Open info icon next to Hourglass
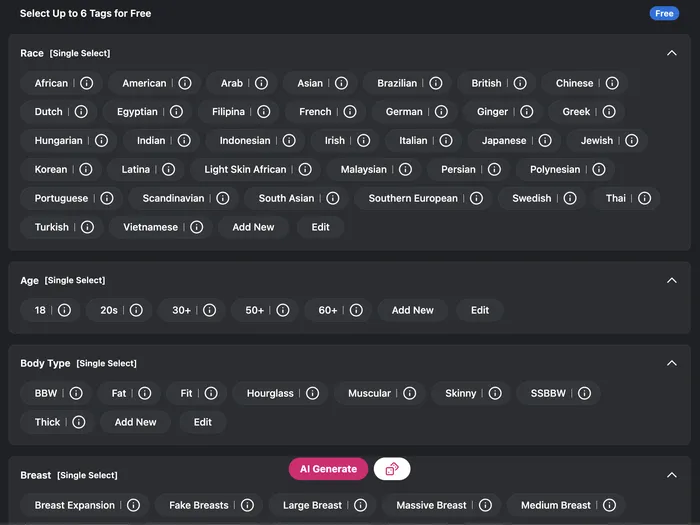Viewport: 700px width, 525px height. (312, 393)
